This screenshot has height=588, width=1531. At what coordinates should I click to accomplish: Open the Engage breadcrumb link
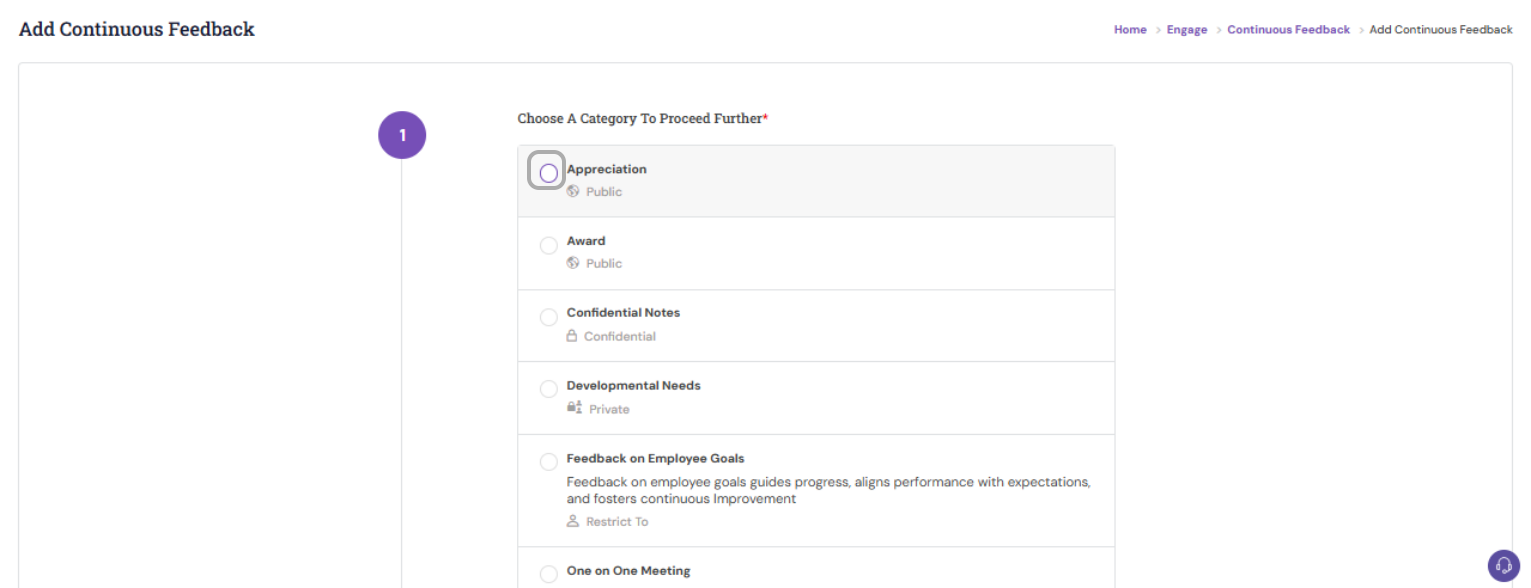click(1186, 30)
